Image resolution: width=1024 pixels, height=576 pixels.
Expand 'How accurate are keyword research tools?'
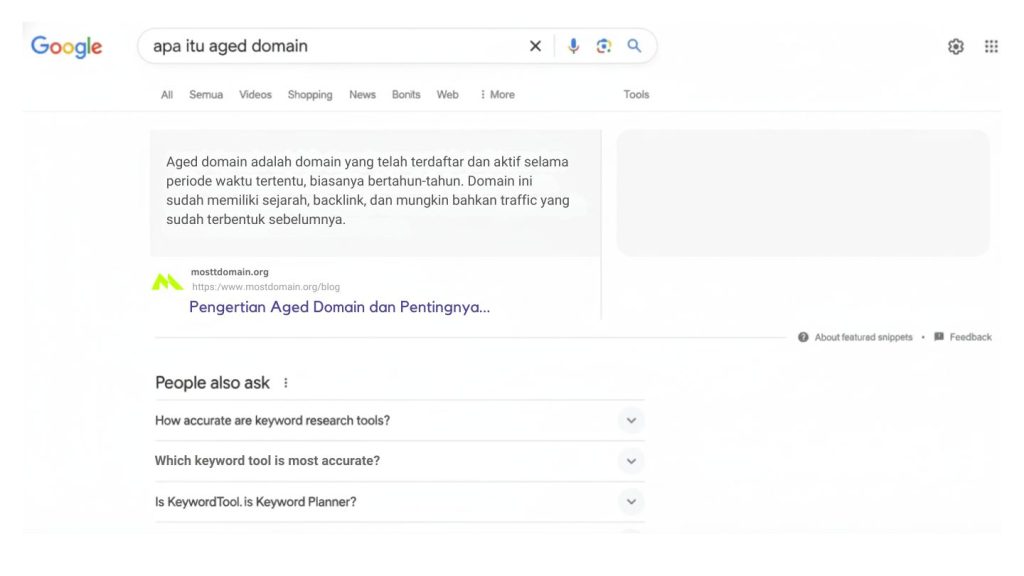click(631, 420)
